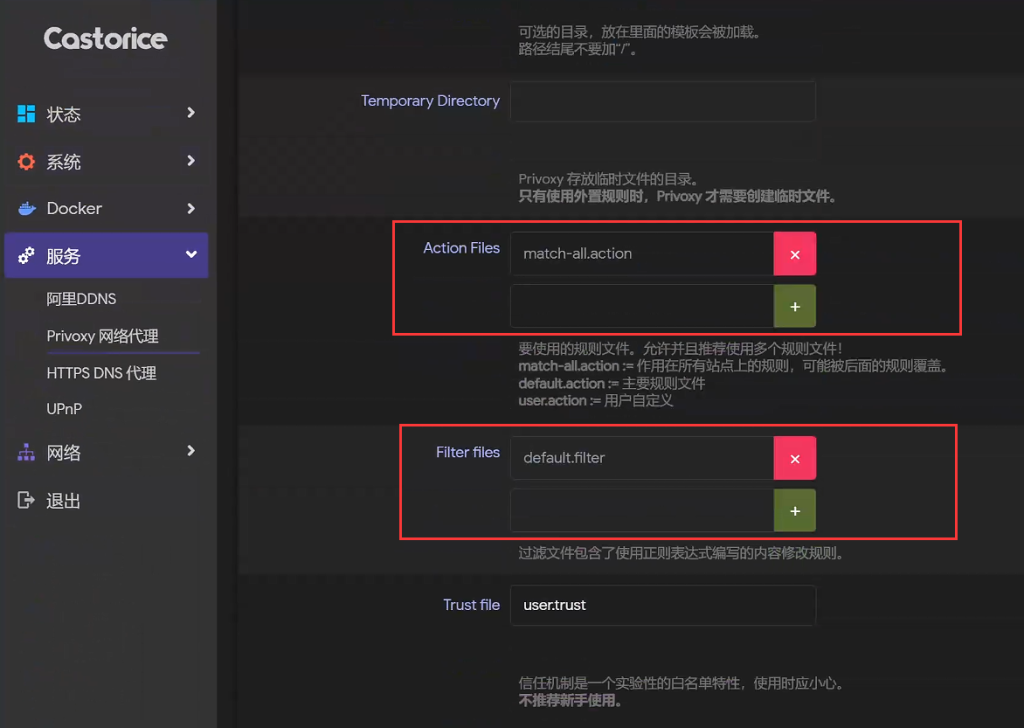The image size is (1024, 728).
Task: Open UPnP service page
Action: click(x=64, y=409)
